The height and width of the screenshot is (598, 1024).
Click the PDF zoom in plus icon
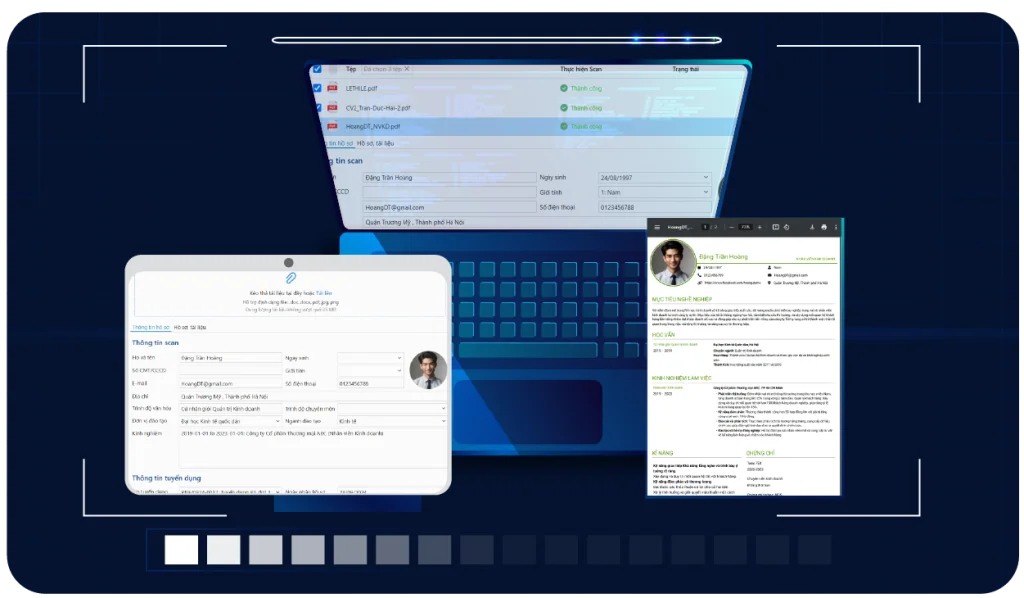[x=761, y=227]
